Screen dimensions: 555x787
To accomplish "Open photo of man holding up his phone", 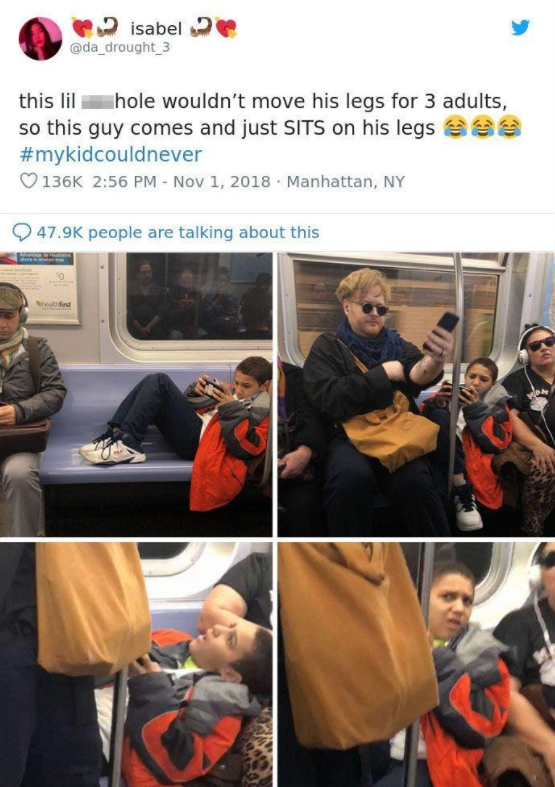I will point(417,394).
